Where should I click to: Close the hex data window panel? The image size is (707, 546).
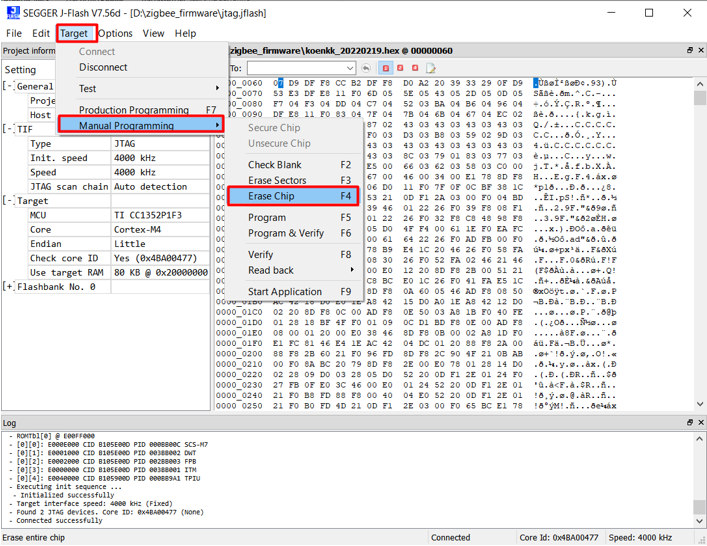[701, 50]
